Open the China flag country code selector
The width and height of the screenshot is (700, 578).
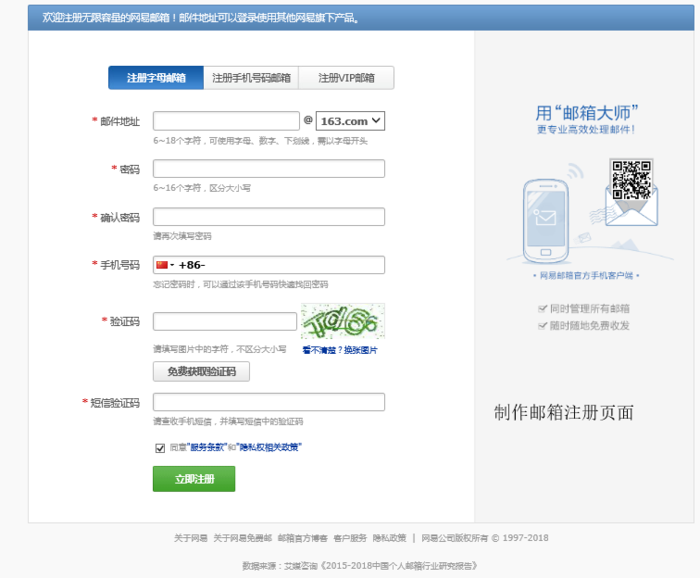(x=165, y=265)
